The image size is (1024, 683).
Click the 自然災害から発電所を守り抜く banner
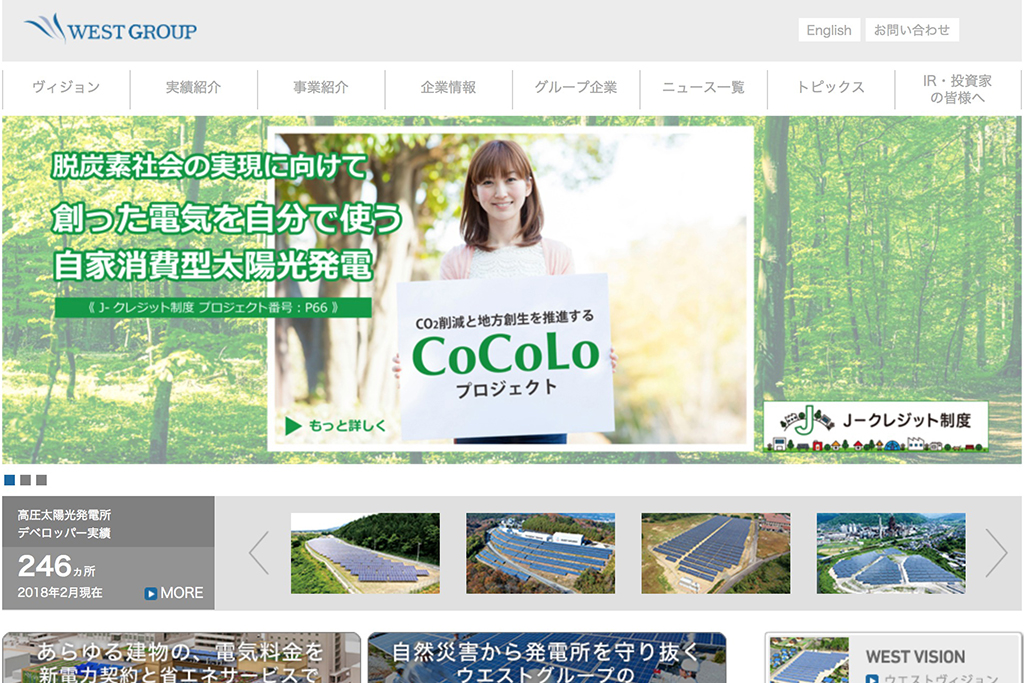(547, 658)
